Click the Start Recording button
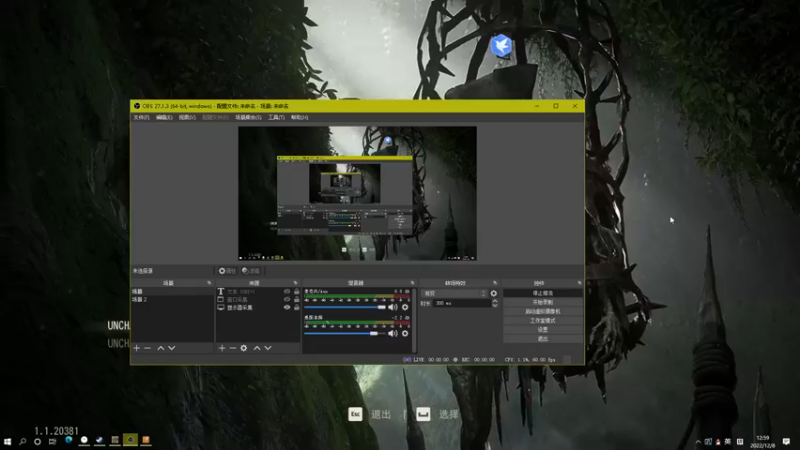Screen dimensions: 800x450 [543, 303]
